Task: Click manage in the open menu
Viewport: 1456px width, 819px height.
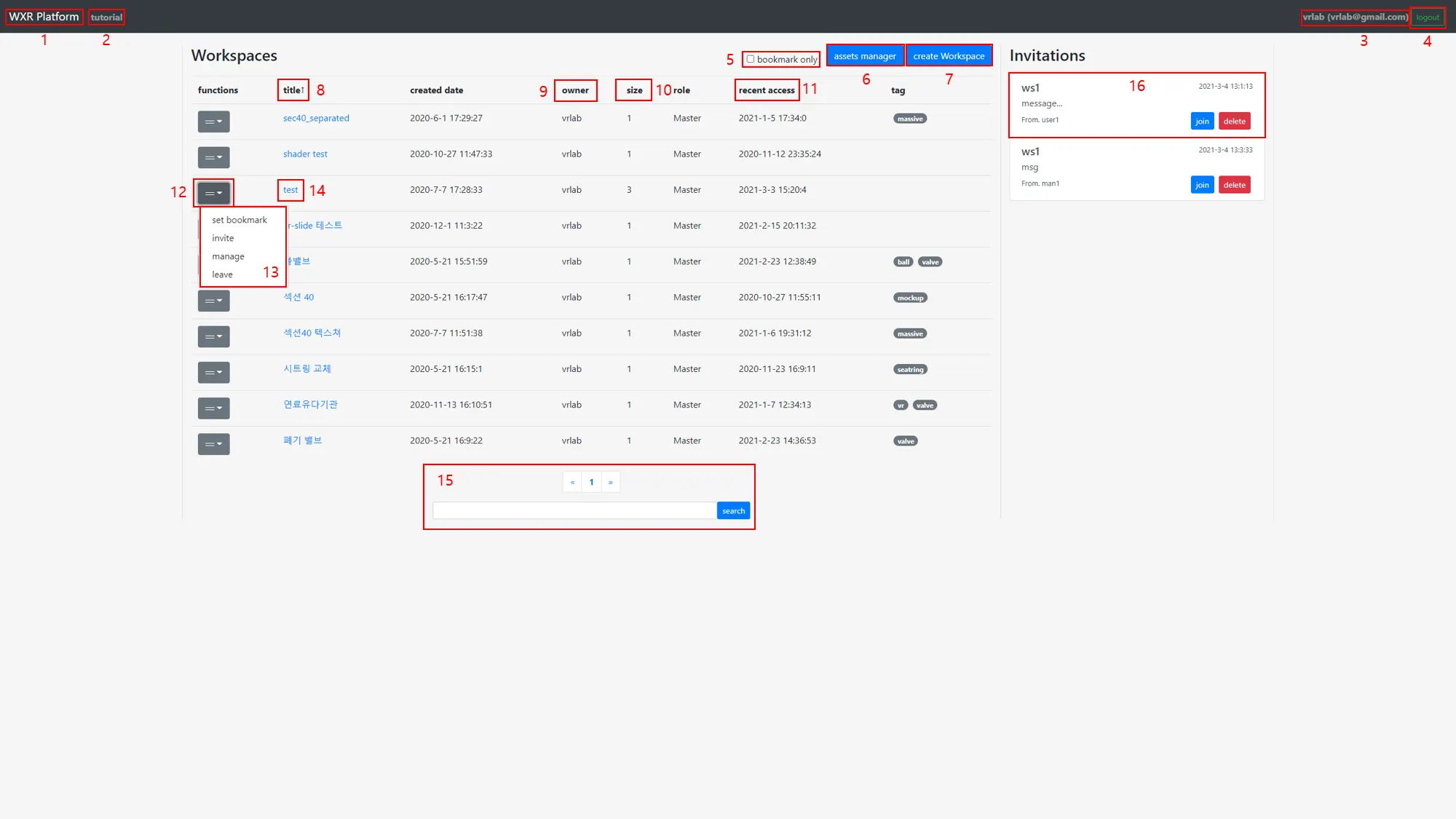Action: tap(228, 256)
